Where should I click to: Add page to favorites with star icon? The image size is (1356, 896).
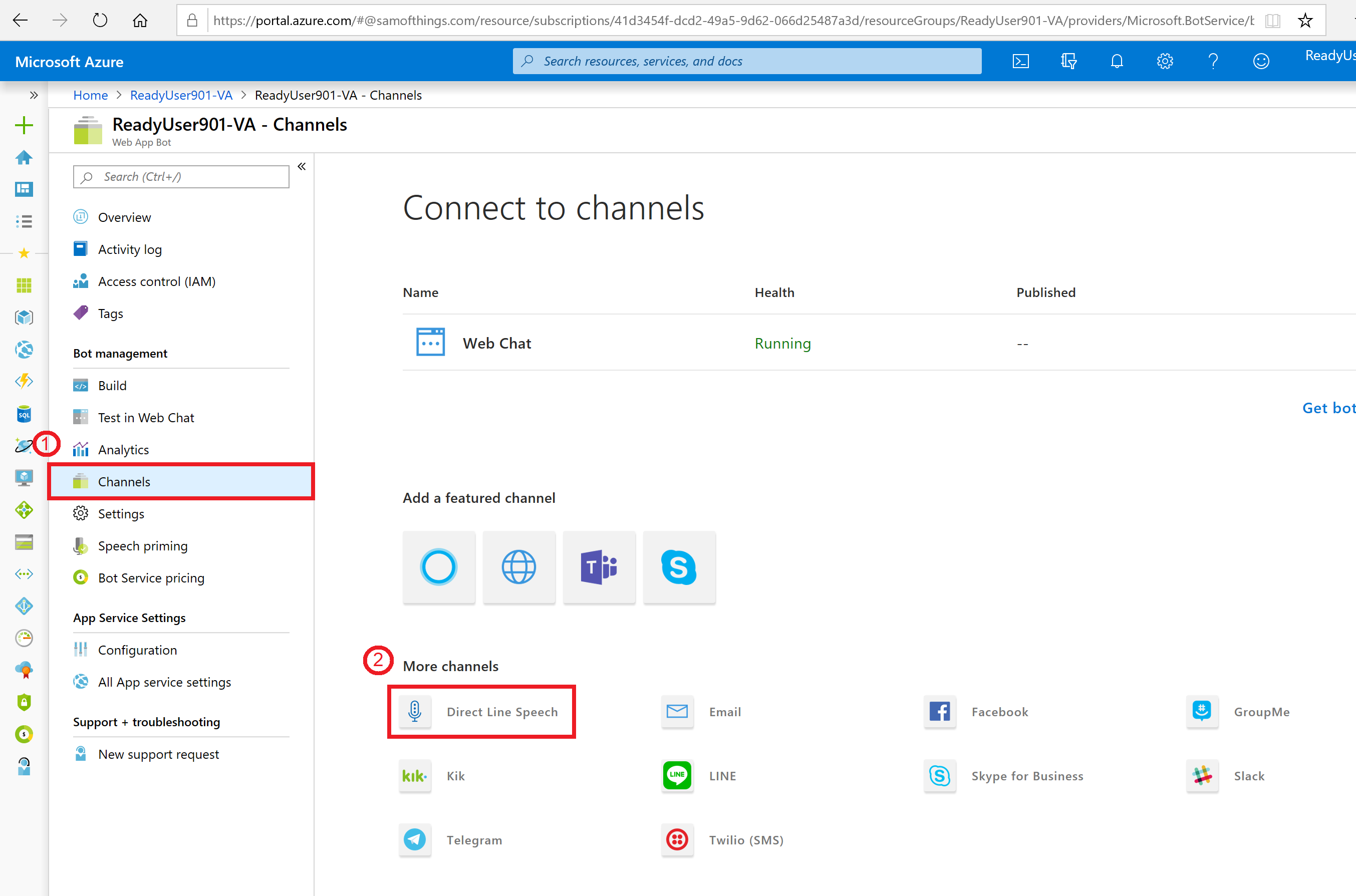click(x=1305, y=21)
